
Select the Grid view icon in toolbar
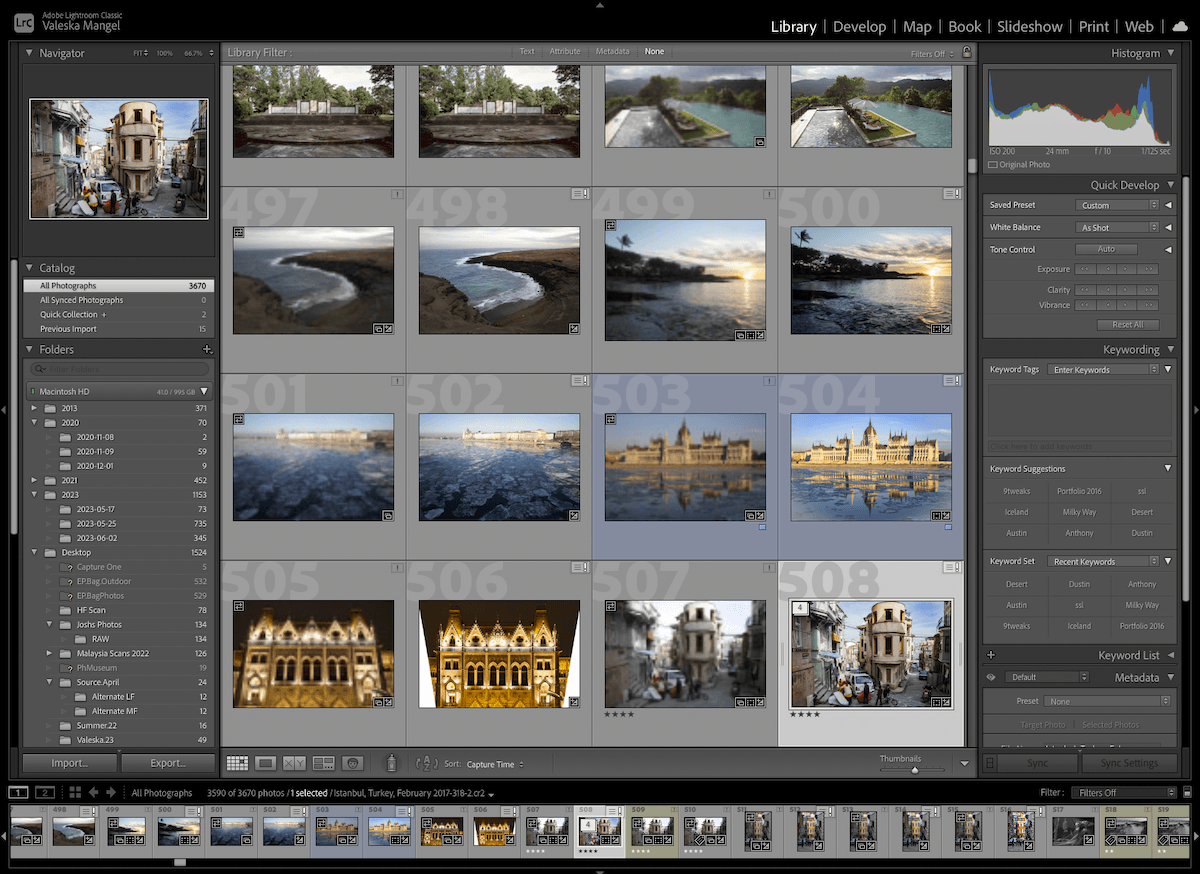[237, 762]
